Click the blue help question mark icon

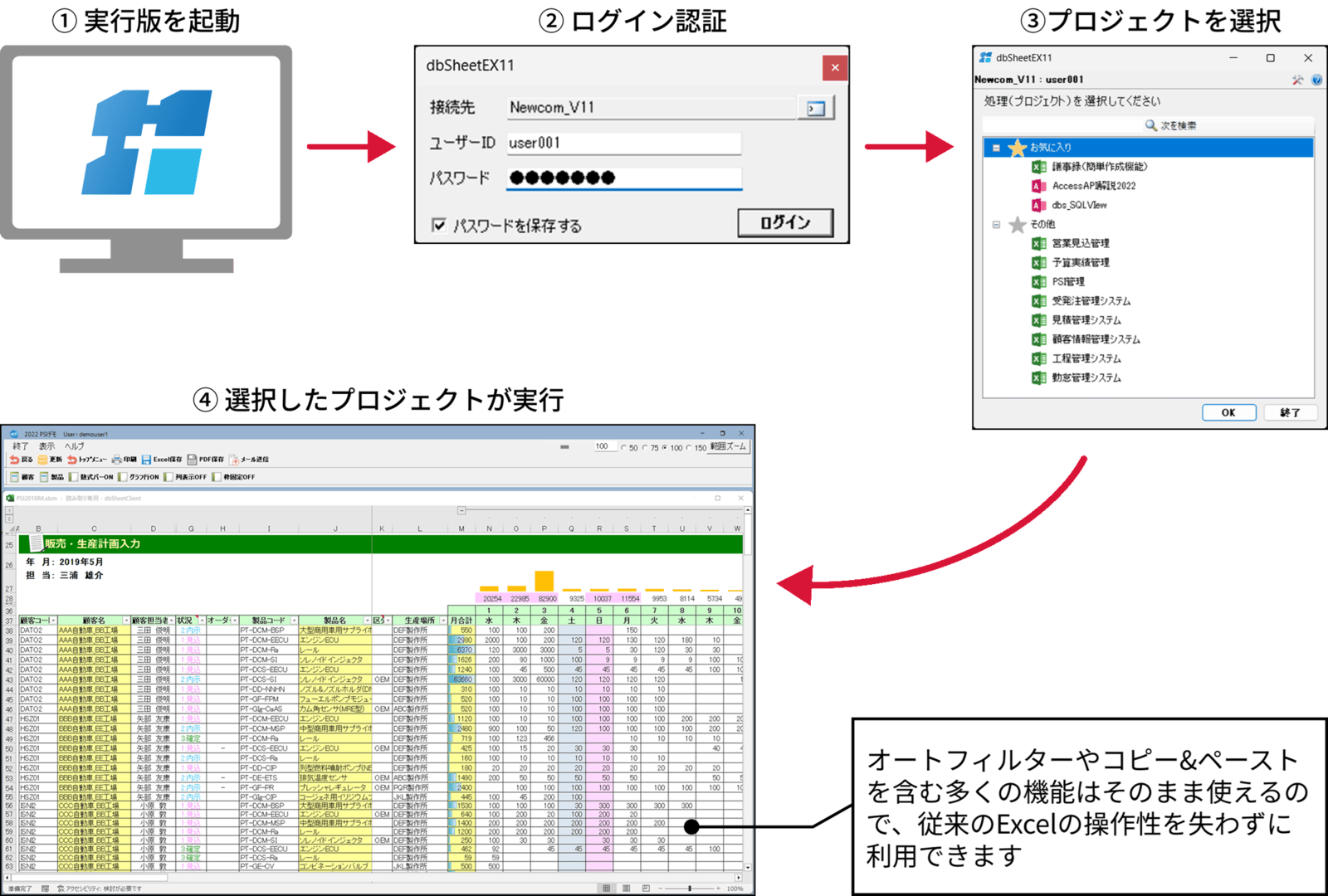(x=1316, y=80)
